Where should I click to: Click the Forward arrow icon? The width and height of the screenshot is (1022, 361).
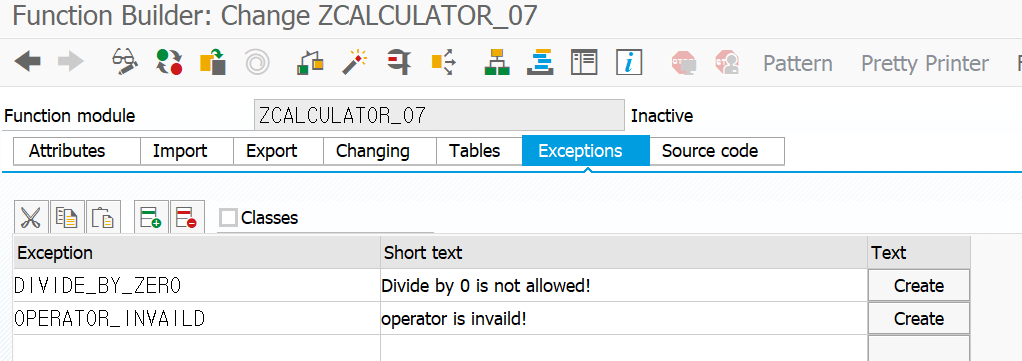click(71, 62)
